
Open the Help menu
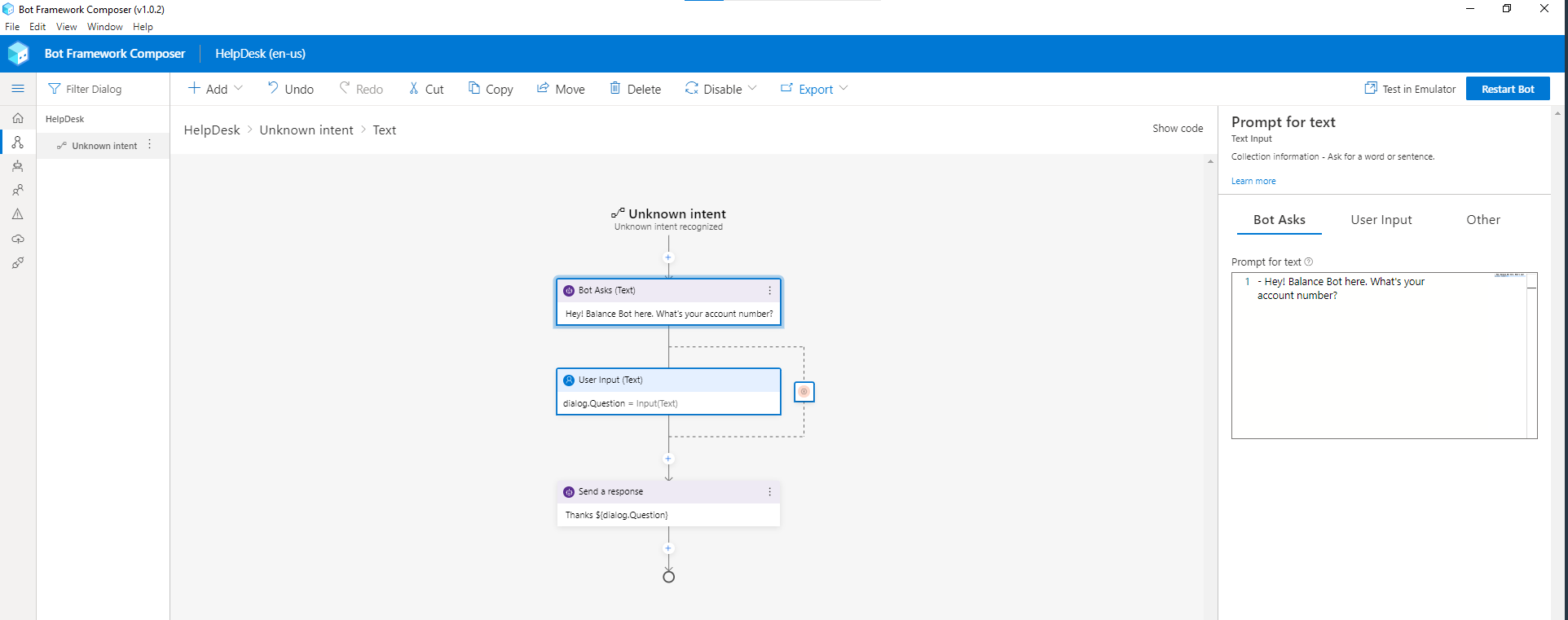click(143, 27)
